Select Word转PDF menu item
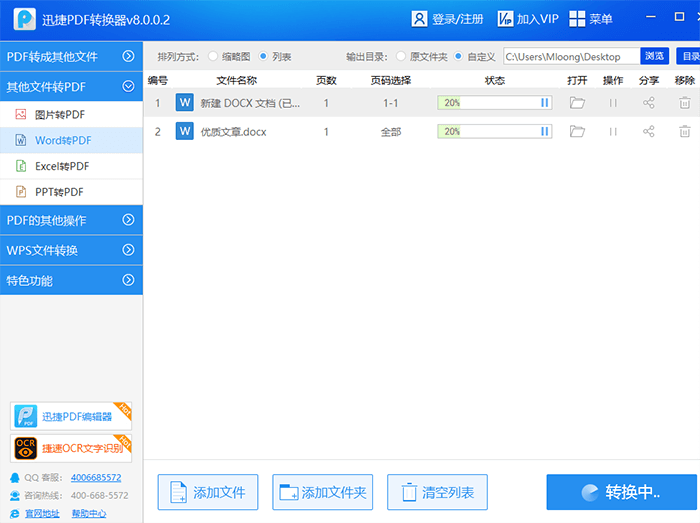Screen dimensions: 700x523 click(71, 140)
